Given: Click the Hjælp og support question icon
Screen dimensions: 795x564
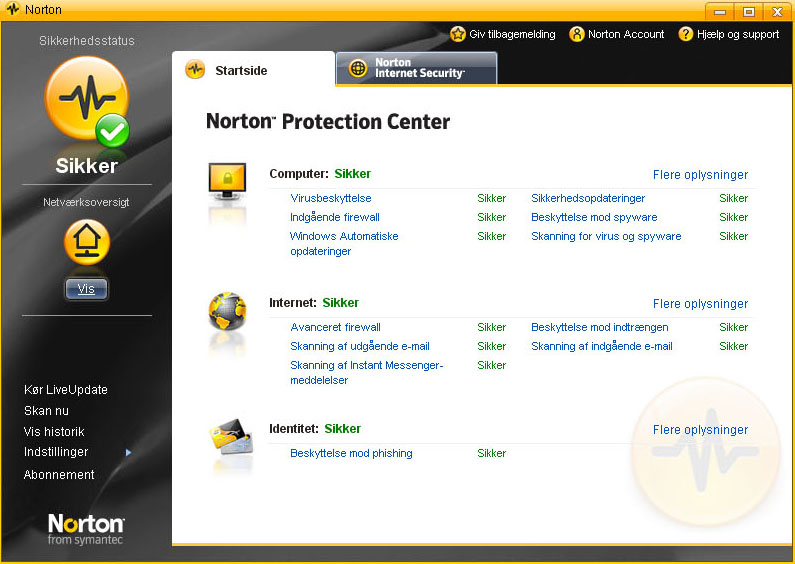Looking at the screenshot, I should [x=685, y=34].
